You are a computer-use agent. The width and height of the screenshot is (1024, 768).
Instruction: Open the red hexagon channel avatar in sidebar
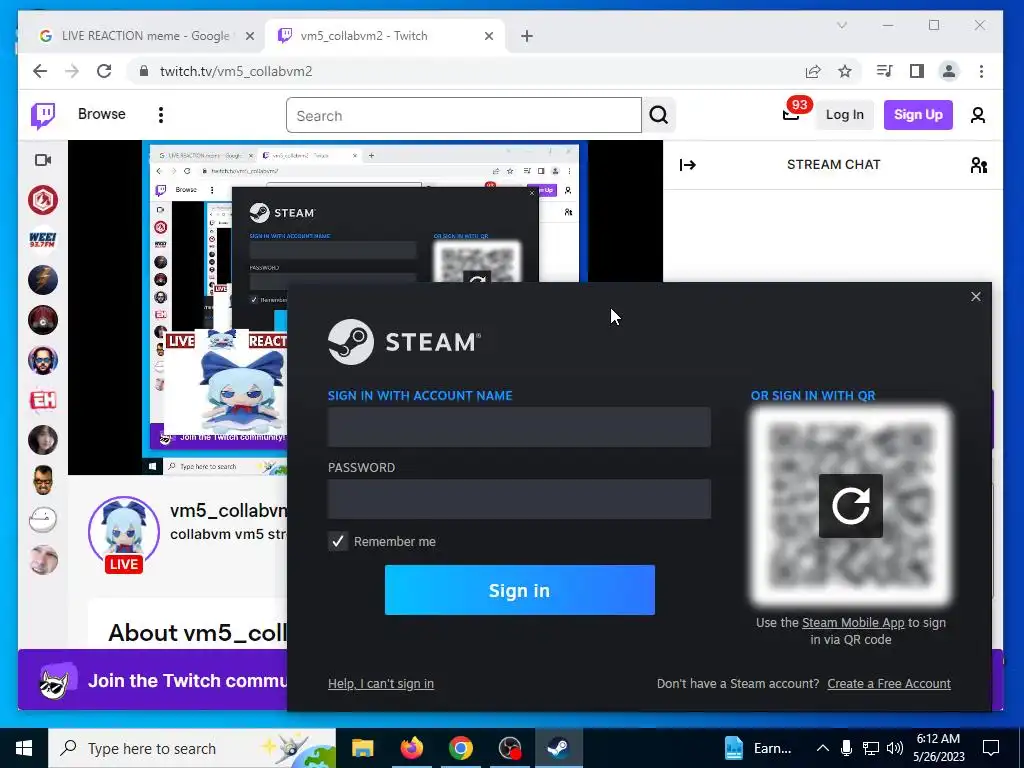(43, 200)
